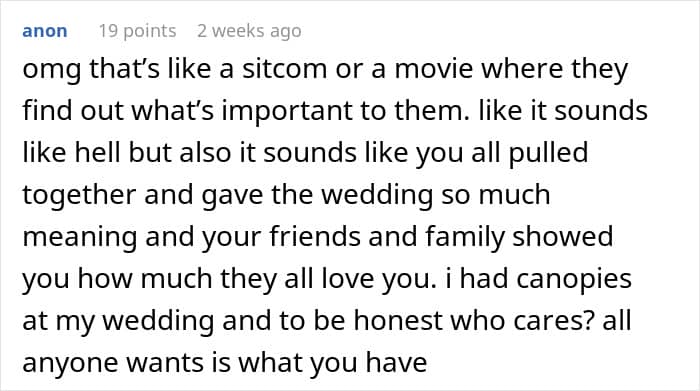Click the word showed in the comment
Screen dimensions: 700x391
pos(562,236)
